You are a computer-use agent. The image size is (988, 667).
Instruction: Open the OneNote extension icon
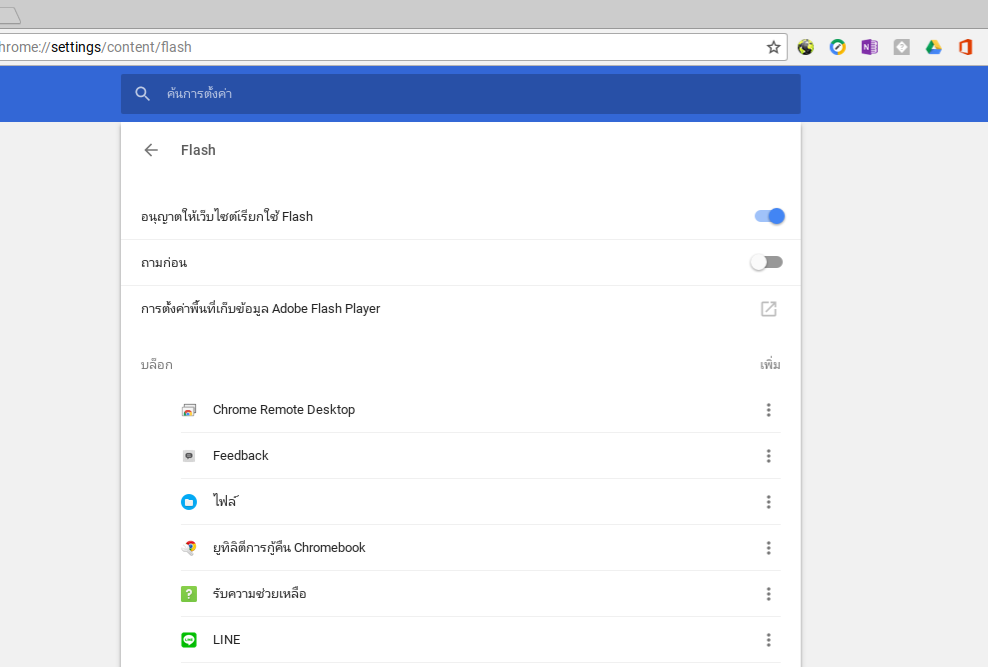click(x=869, y=47)
